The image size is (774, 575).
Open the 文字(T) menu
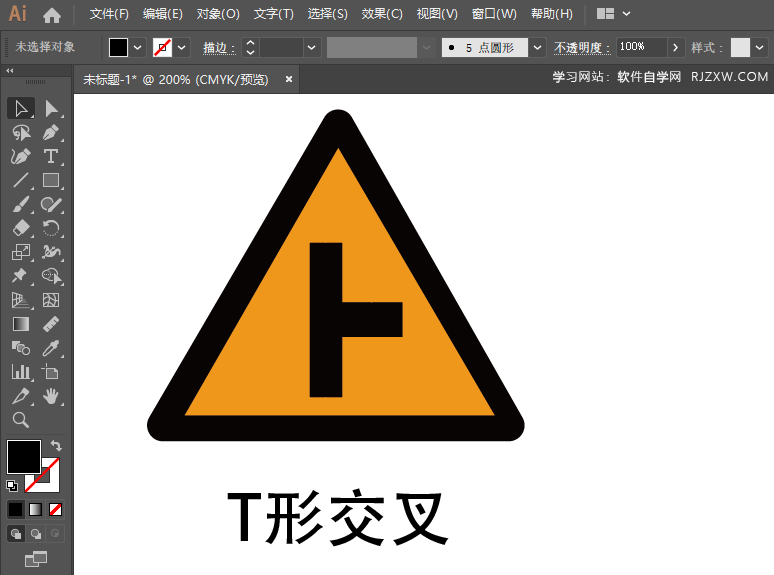click(273, 14)
